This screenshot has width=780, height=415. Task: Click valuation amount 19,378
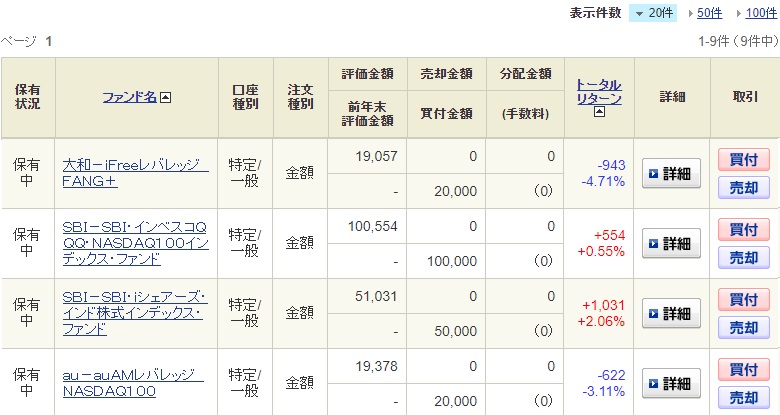[x=376, y=367]
